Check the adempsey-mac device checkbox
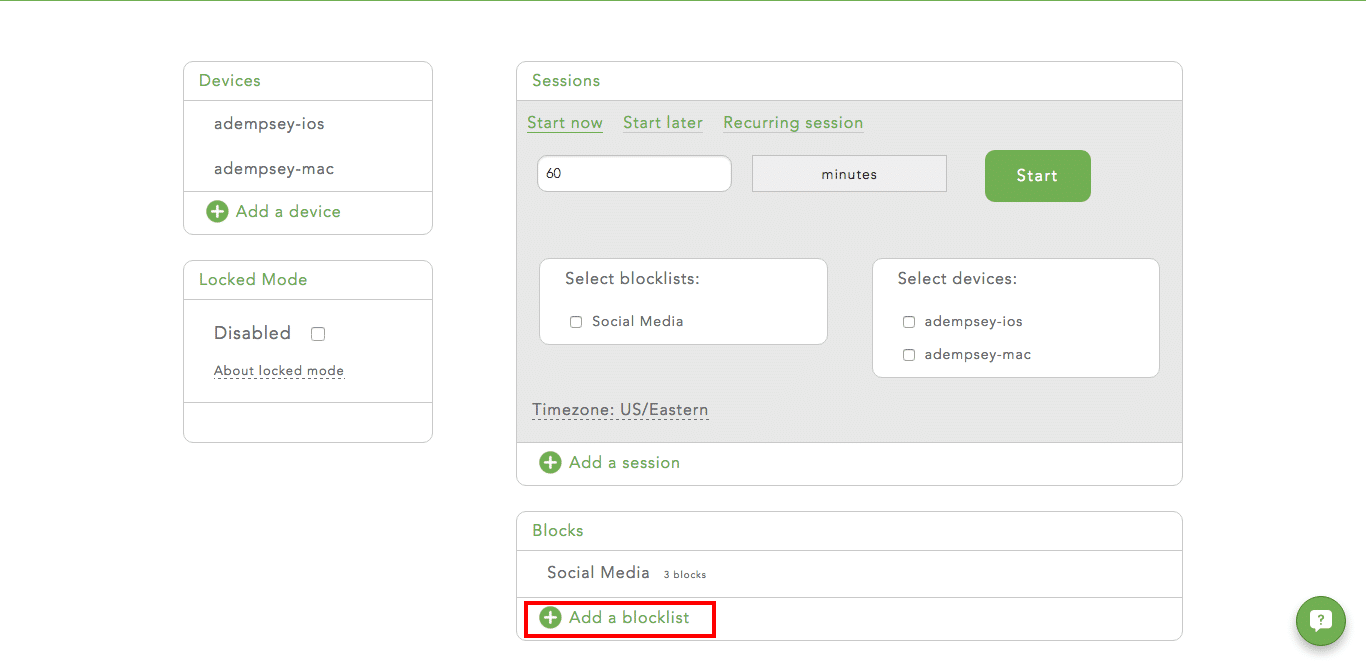 pos(909,355)
